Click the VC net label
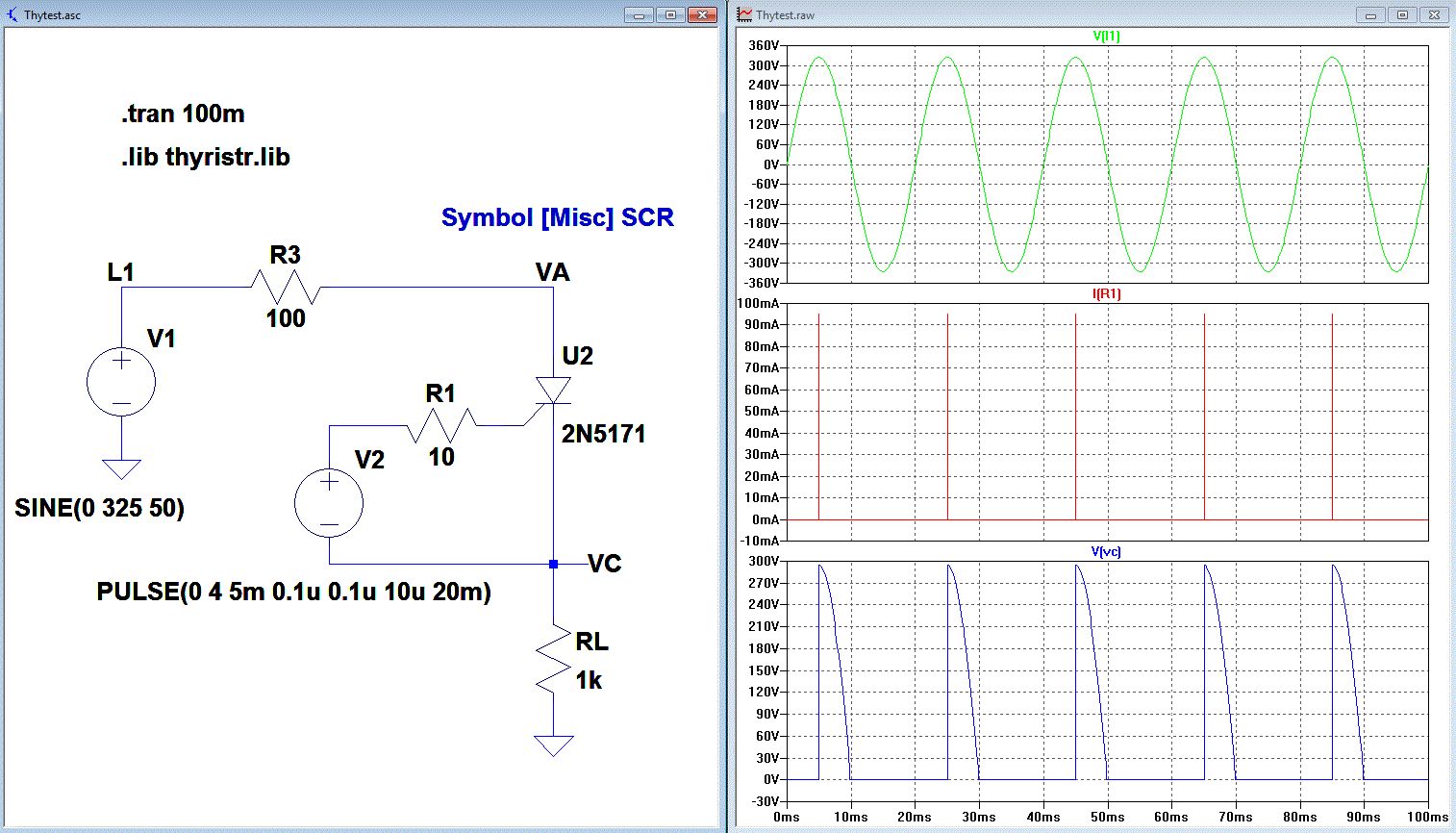The height and width of the screenshot is (833, 1456). pos(604,564)
